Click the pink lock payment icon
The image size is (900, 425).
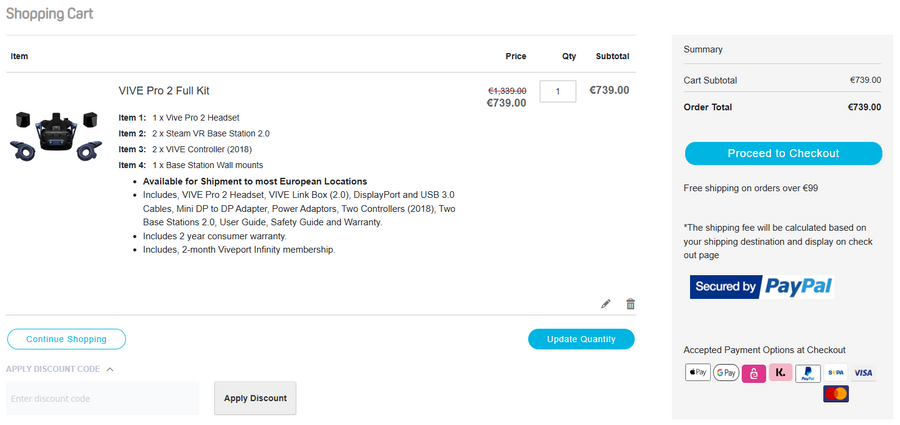point(753,373)
